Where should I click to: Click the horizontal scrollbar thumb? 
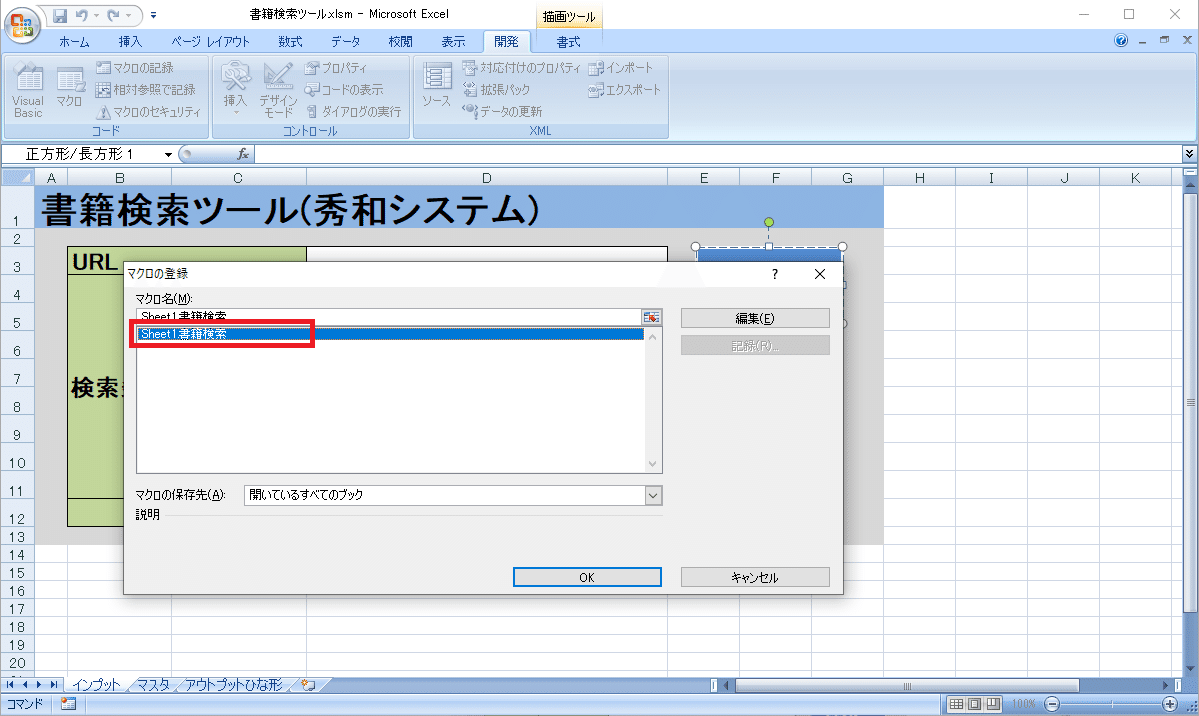click(907, 685)
